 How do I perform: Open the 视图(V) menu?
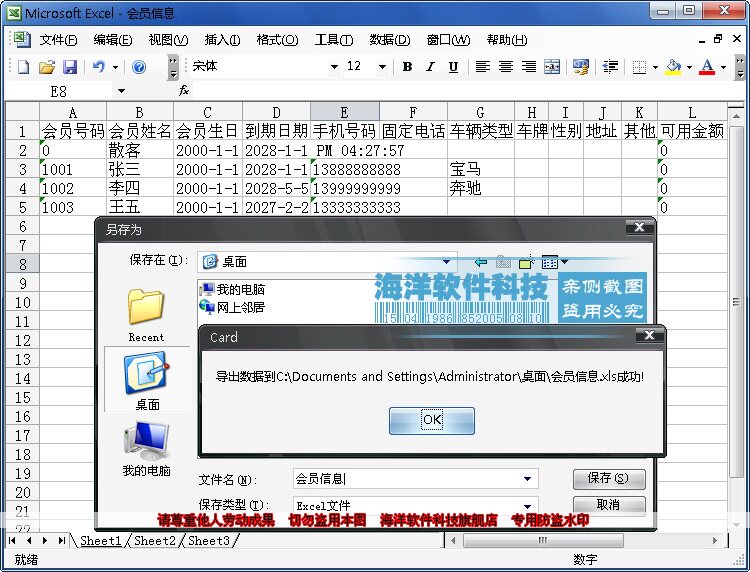pyautogui.click(x=168, y=40)
